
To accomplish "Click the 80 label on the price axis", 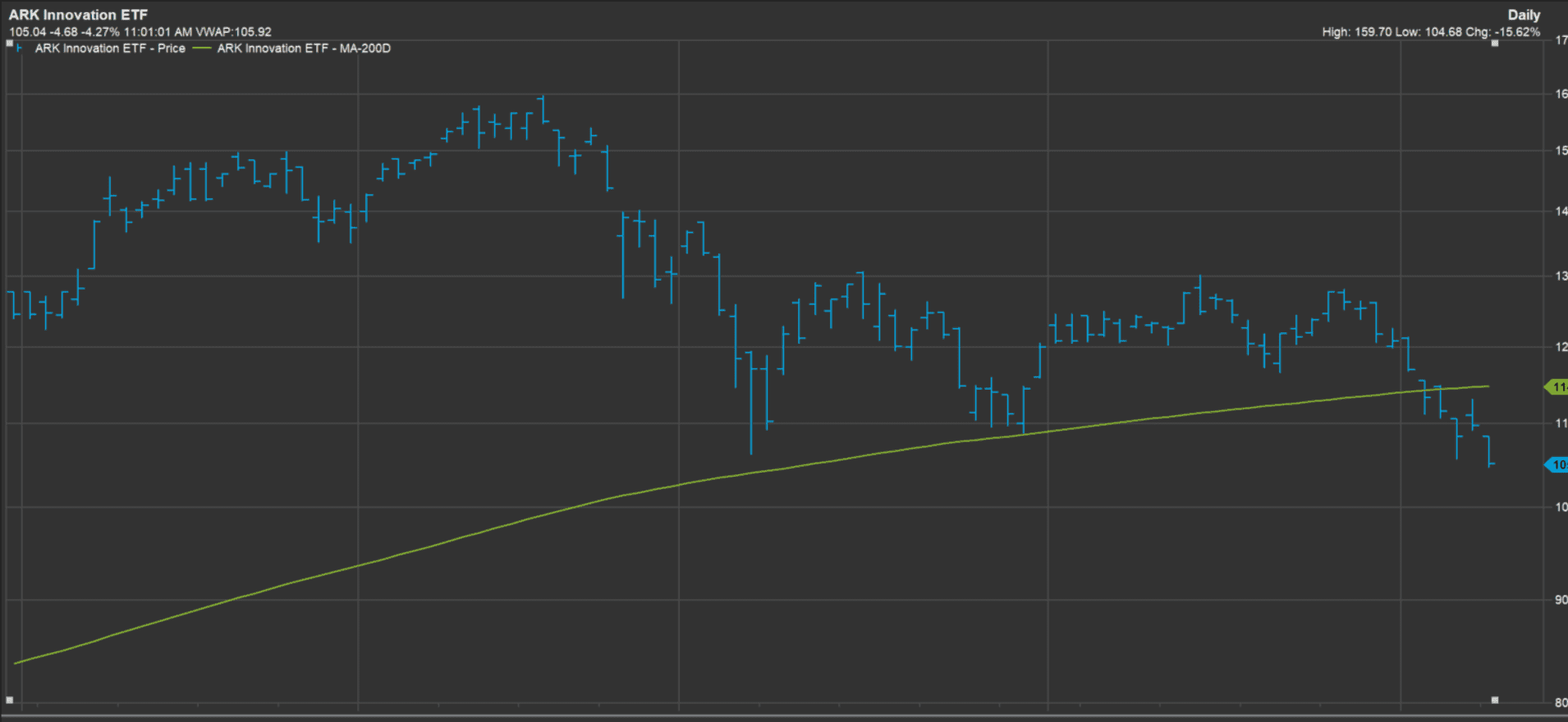I will pyautogui.click(x=1561, y=702).
